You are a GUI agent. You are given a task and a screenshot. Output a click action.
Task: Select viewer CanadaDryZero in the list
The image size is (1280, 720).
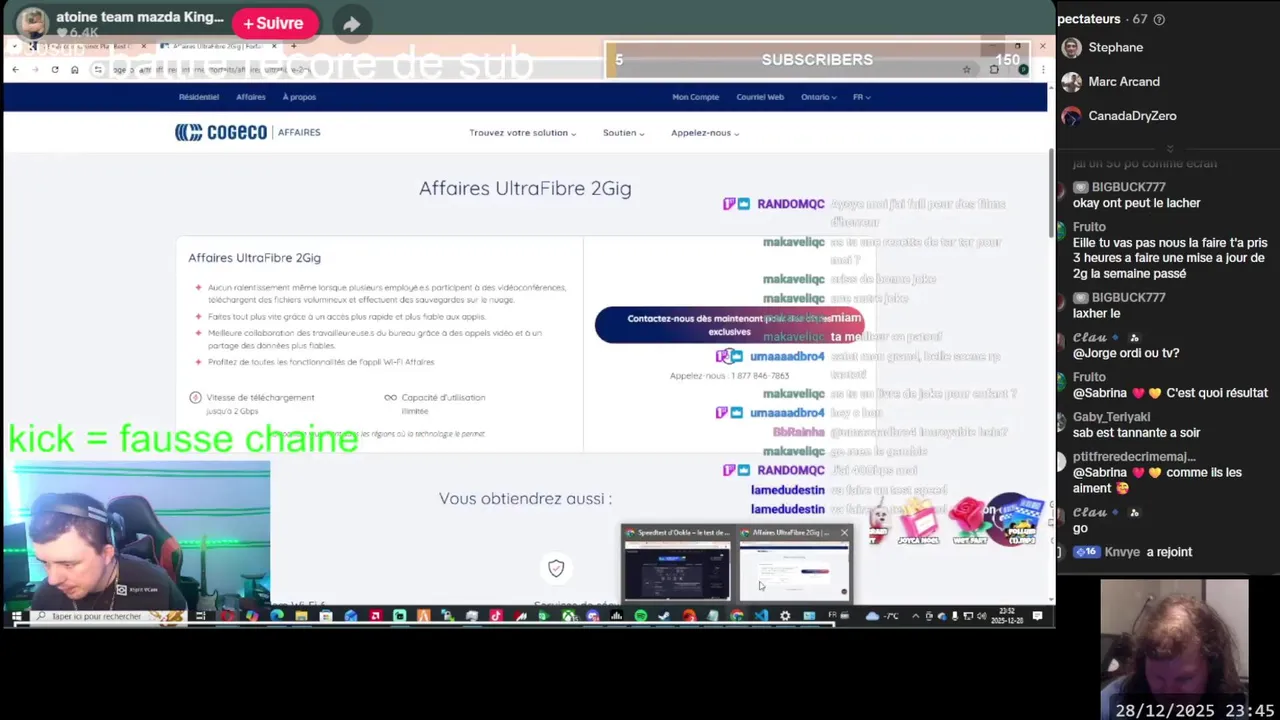coord(1118,115)
